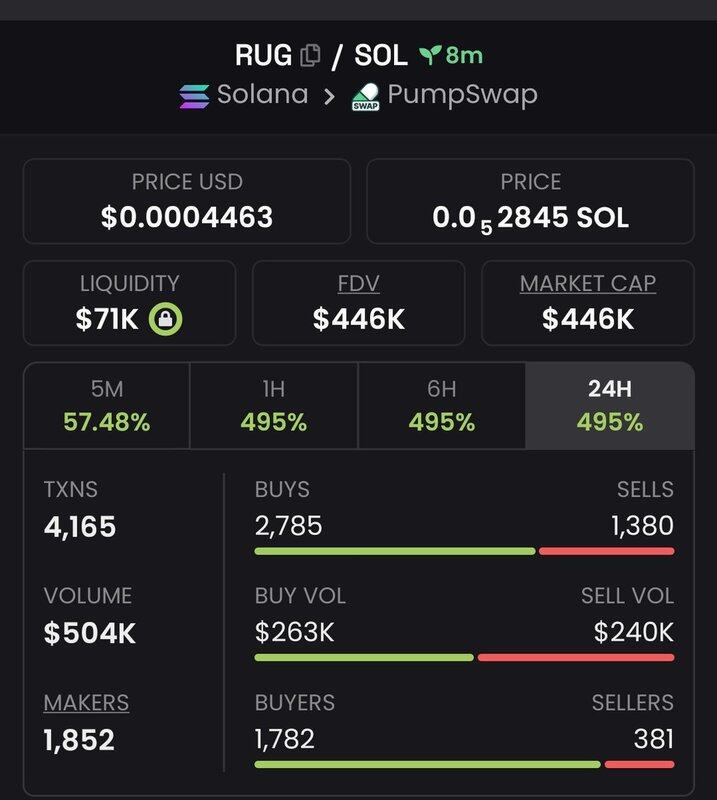Select the 5M timeframe tab
The image size is (717, 800).
pos(106,406)
